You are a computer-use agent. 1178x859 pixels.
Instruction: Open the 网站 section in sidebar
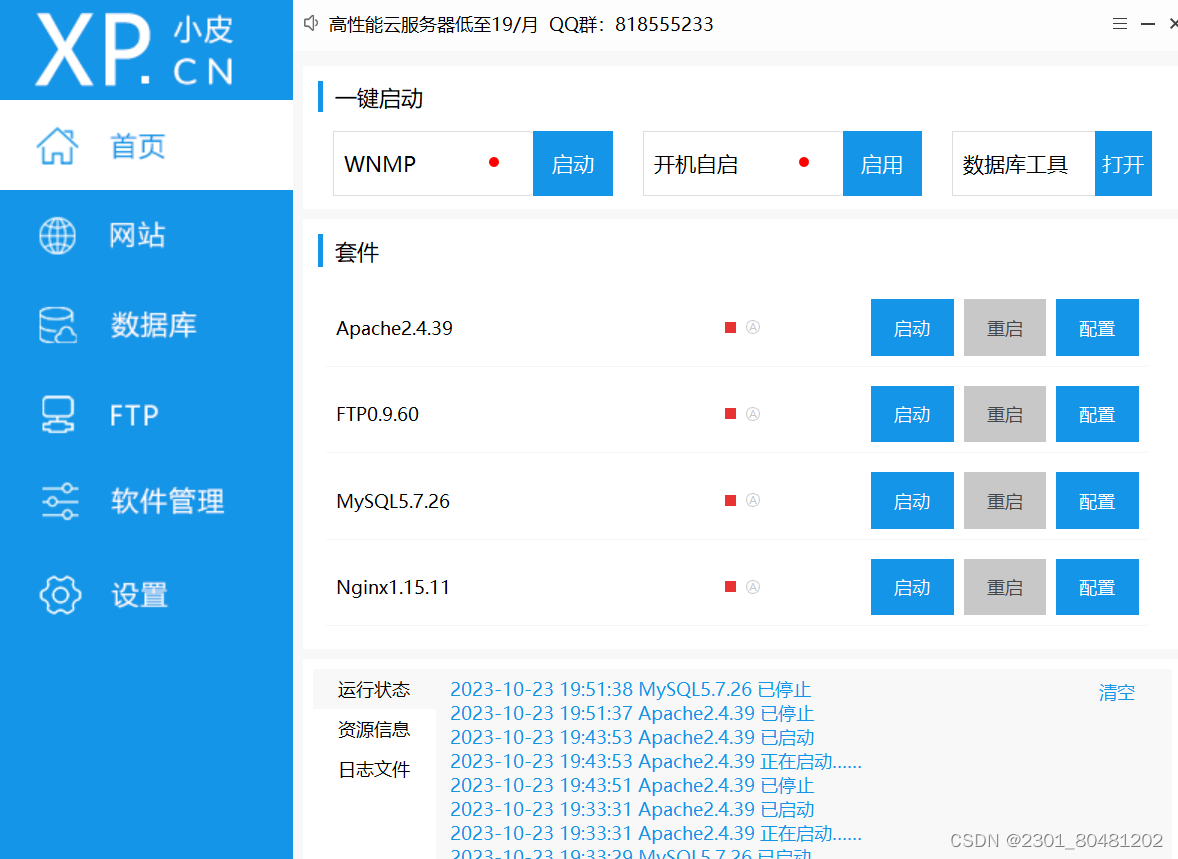(x=146, y=235)
